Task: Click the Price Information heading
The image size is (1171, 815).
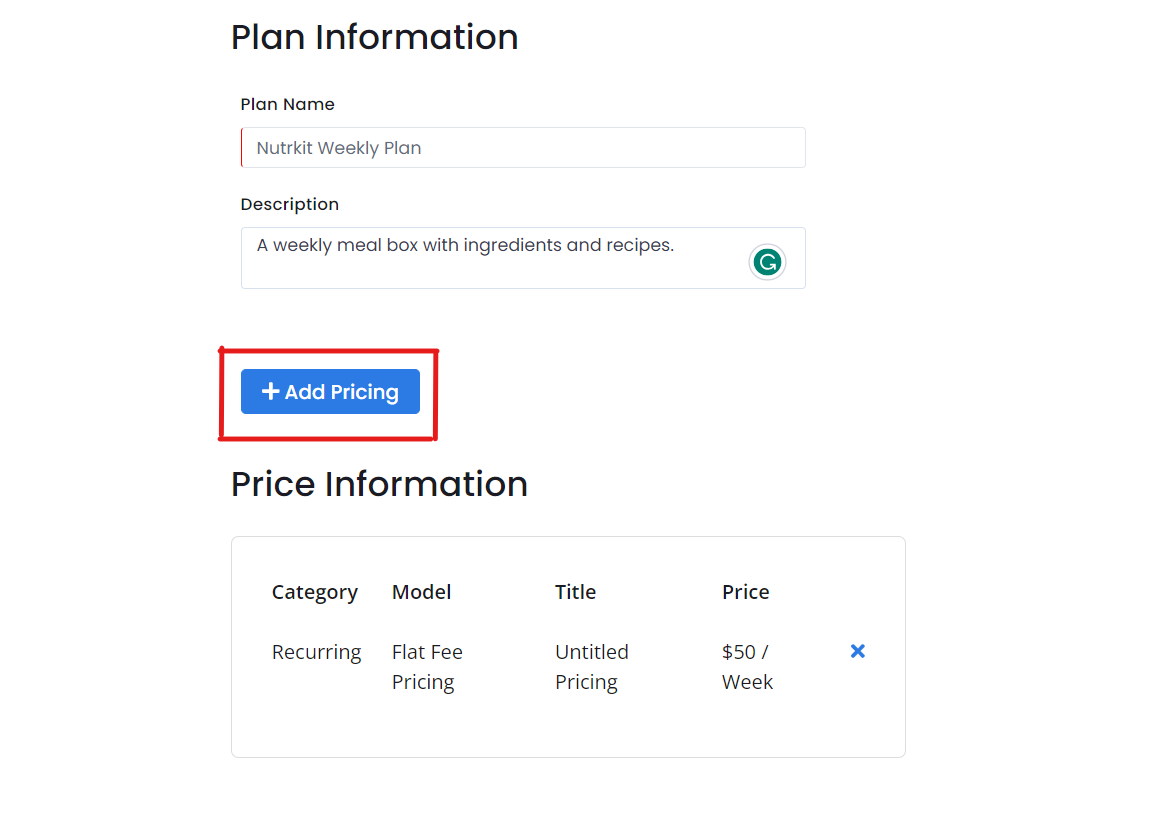Action: click(379, 484)
